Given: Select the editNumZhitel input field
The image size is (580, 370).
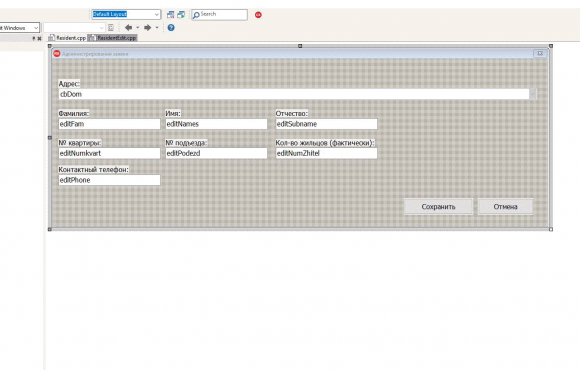Looking at the screenshot, I should 326,153.
